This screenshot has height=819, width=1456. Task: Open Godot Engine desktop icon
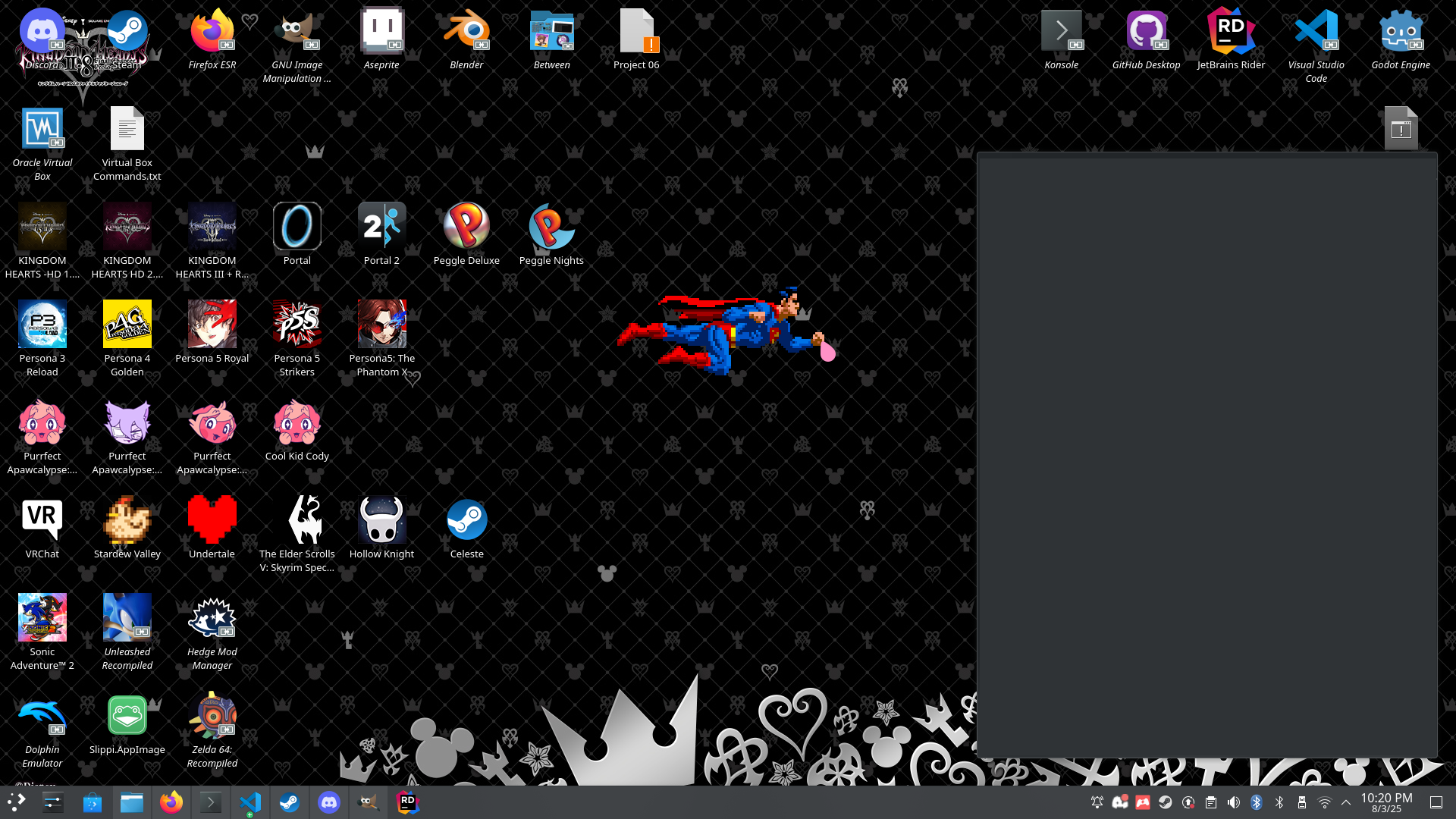[x=1400, y=33]
